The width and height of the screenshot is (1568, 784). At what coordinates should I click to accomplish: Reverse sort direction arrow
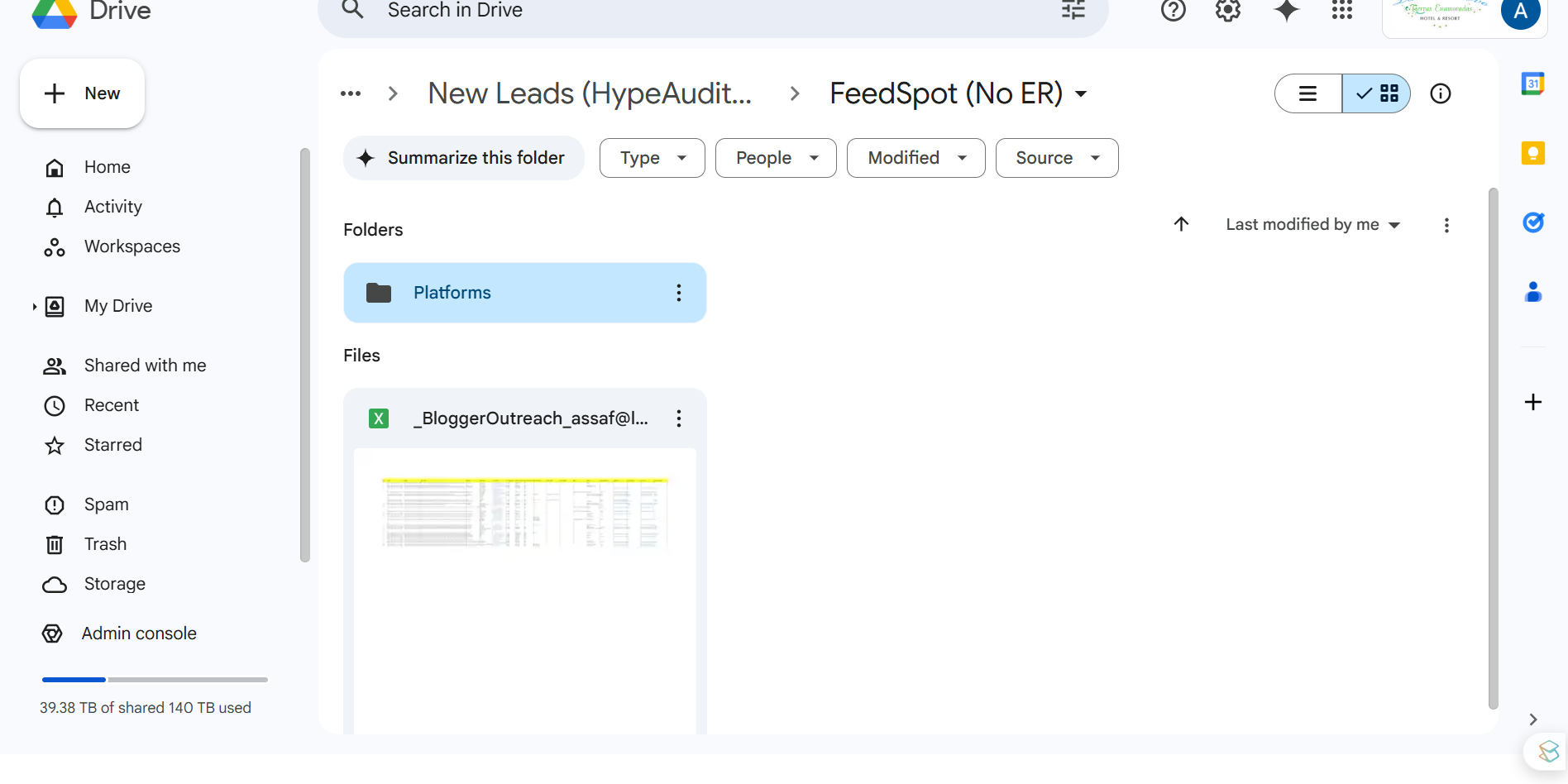click(1181, 224)
